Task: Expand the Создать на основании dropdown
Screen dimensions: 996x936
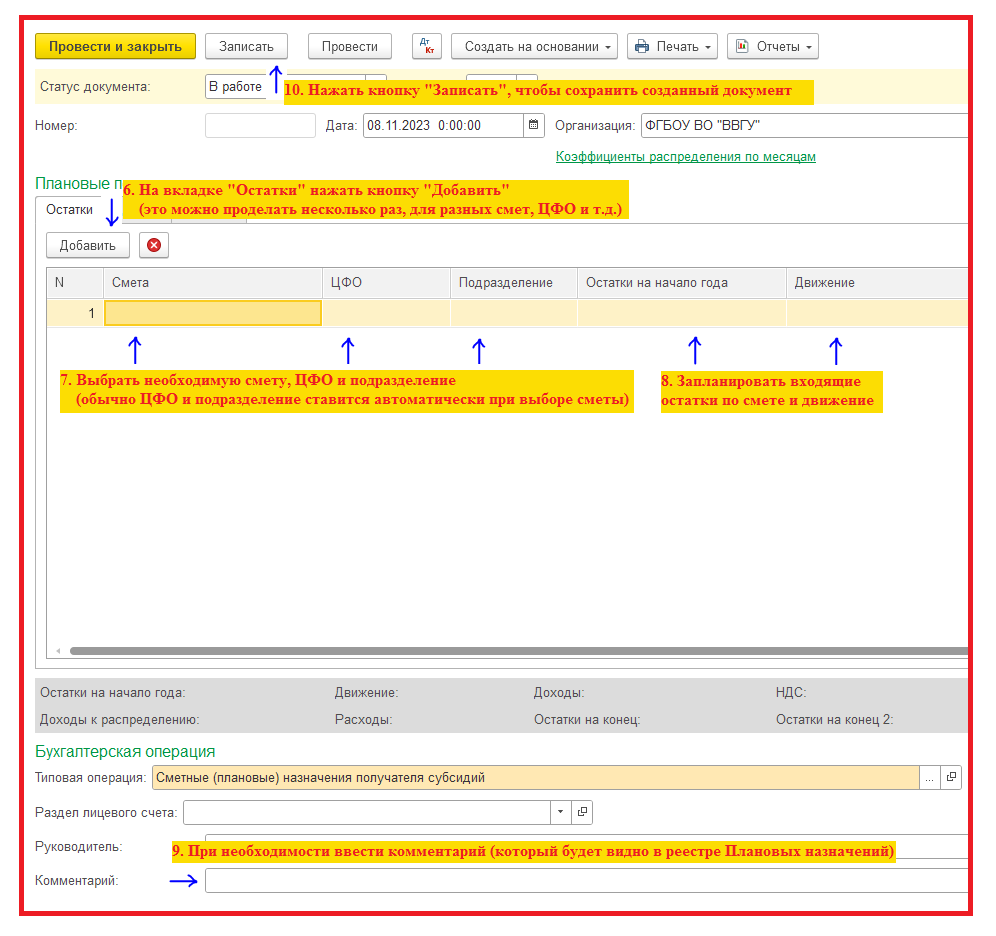Action: click(x=537, y=47)
